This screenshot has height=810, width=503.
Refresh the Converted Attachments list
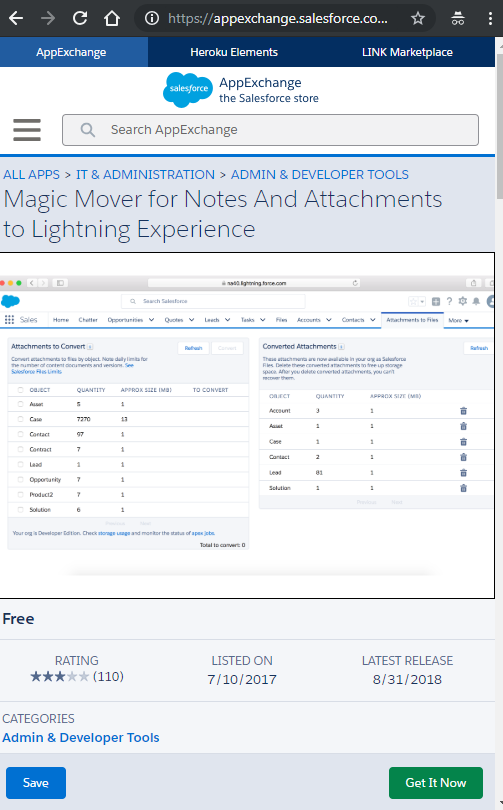click(479, 348)
